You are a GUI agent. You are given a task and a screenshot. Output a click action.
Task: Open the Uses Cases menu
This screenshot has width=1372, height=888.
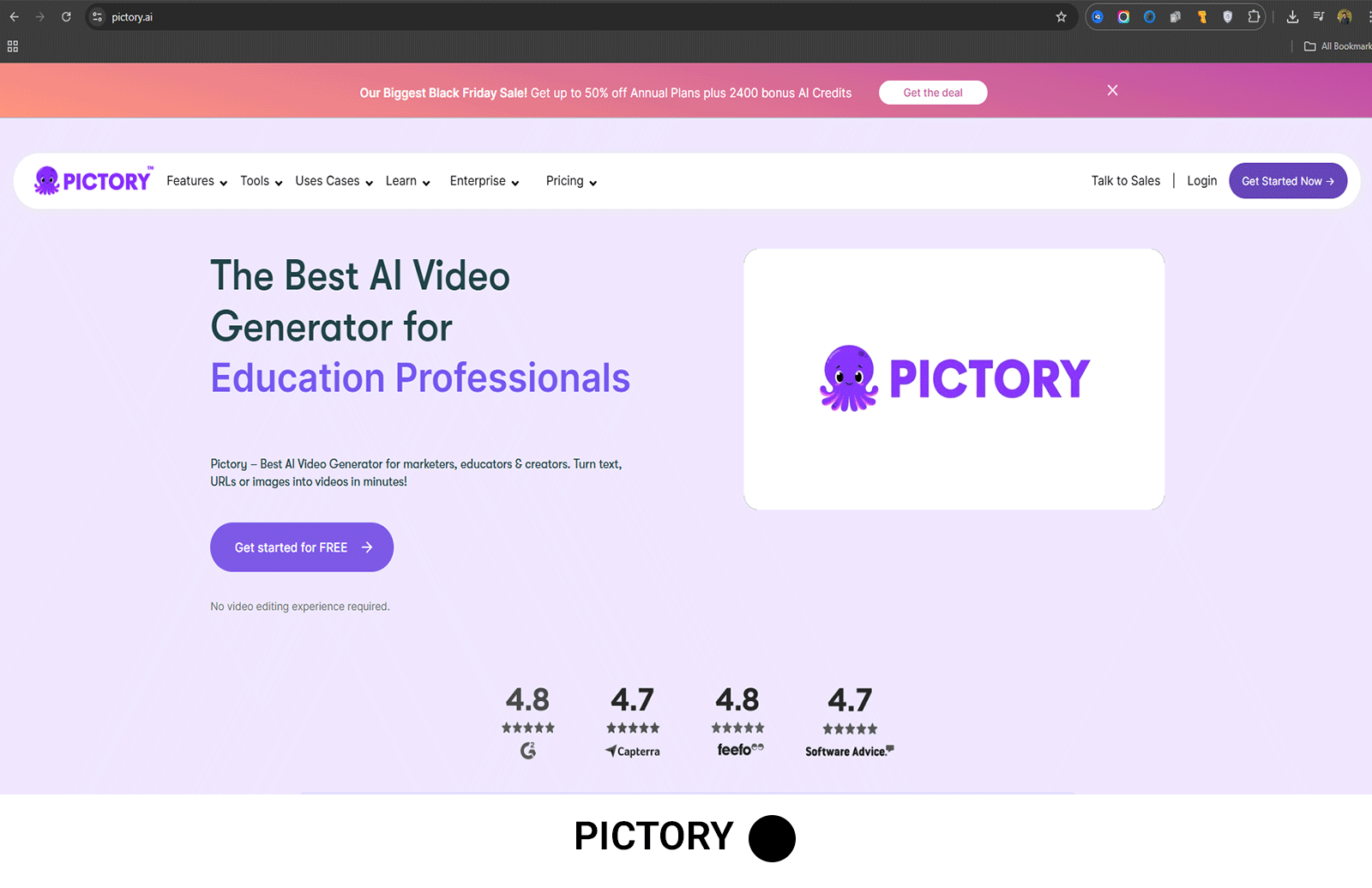(334, 181)
